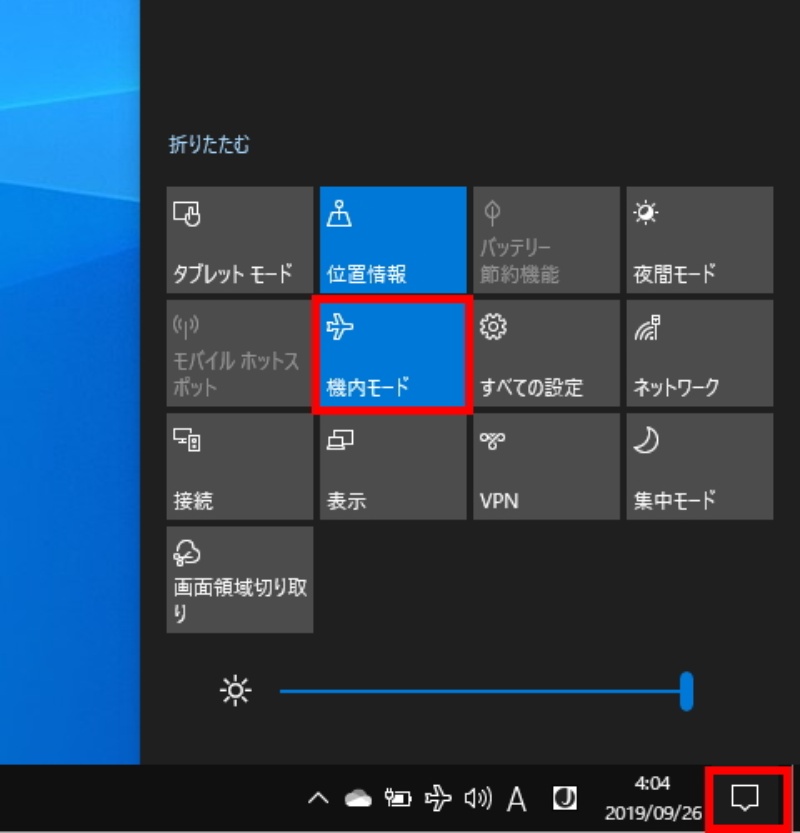Open すべての設定 gear tile

click(x=546, y=354)
